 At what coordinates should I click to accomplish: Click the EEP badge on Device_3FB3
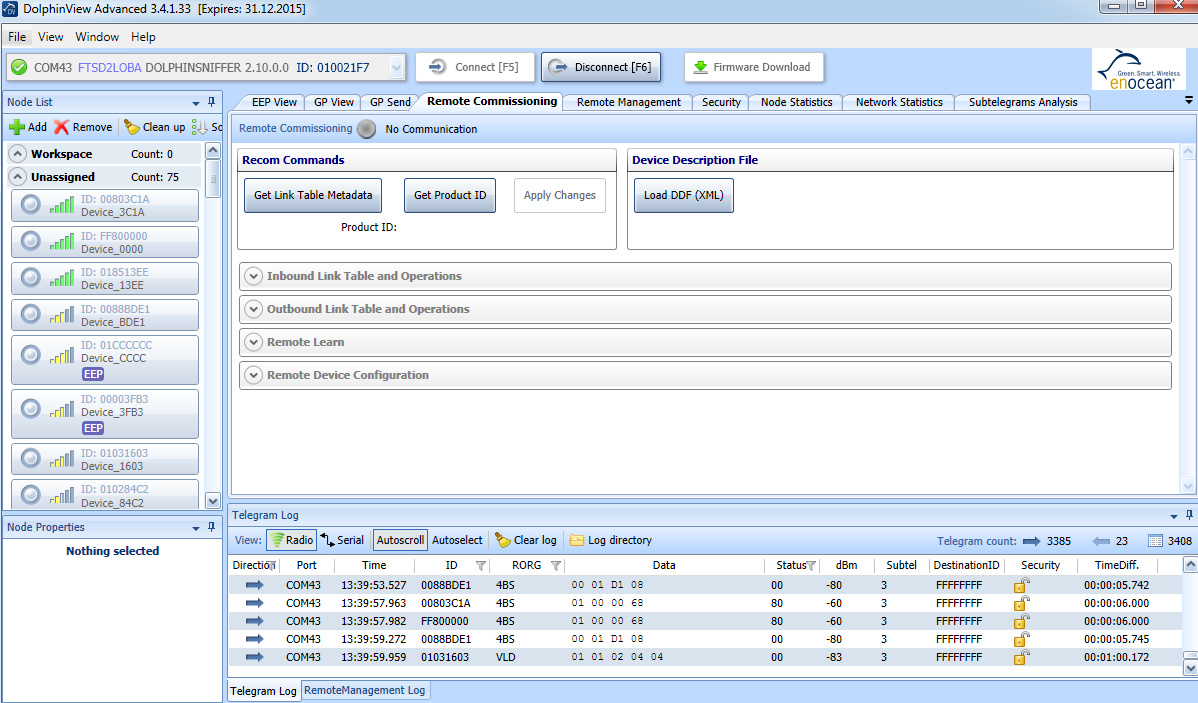click(93, 428)
